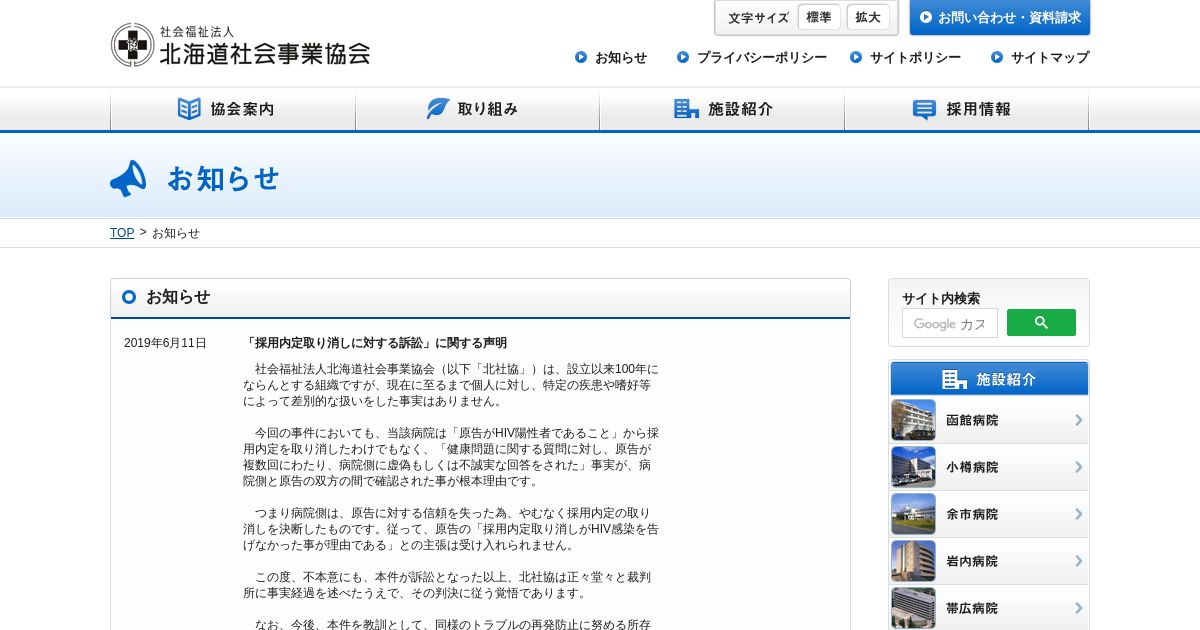Click chevron on the 小樽病院 row
Screen dimensions: 1200x630
1078,467
